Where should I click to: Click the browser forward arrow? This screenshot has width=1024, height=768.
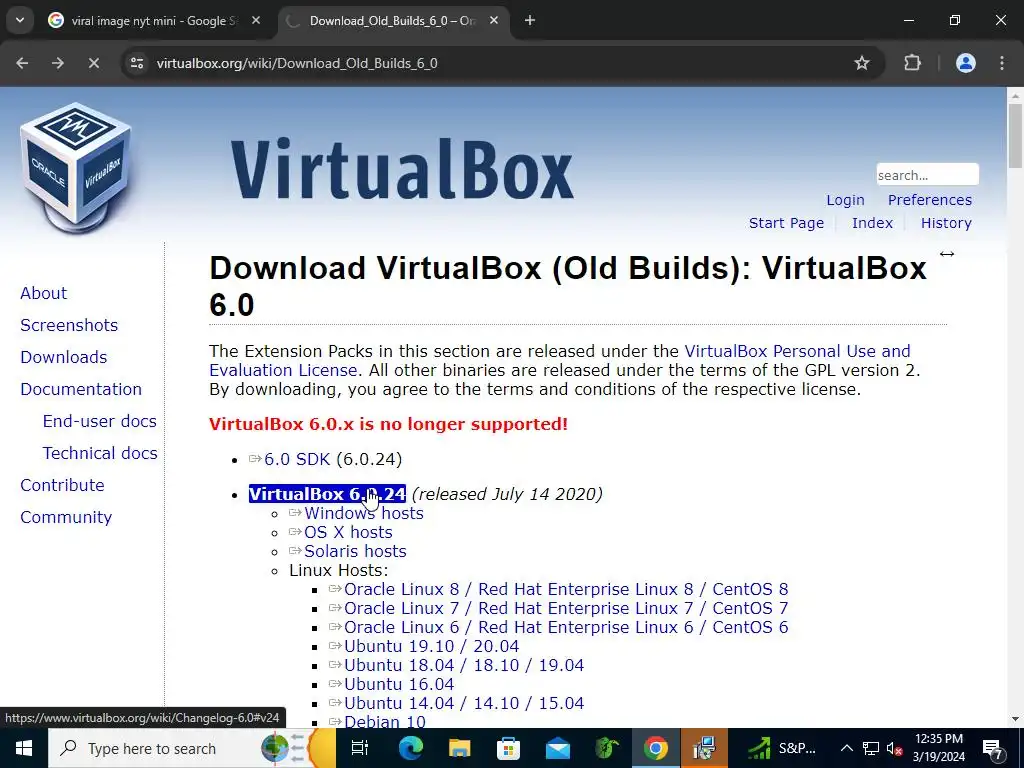point(58,63)
